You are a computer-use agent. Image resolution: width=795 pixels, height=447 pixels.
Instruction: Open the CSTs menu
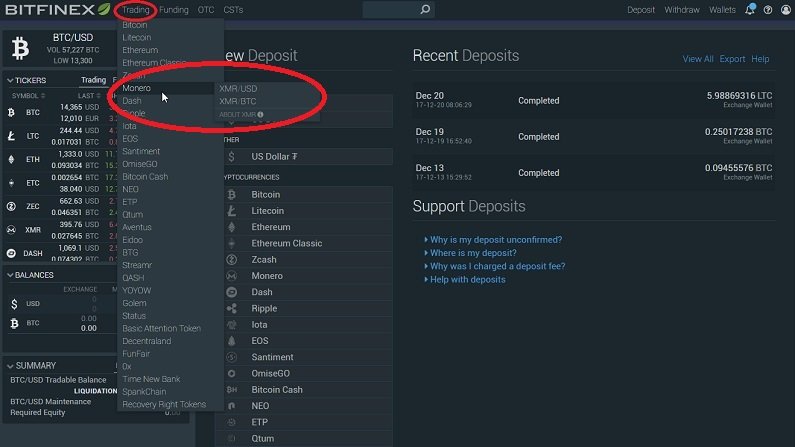point(233,10)
